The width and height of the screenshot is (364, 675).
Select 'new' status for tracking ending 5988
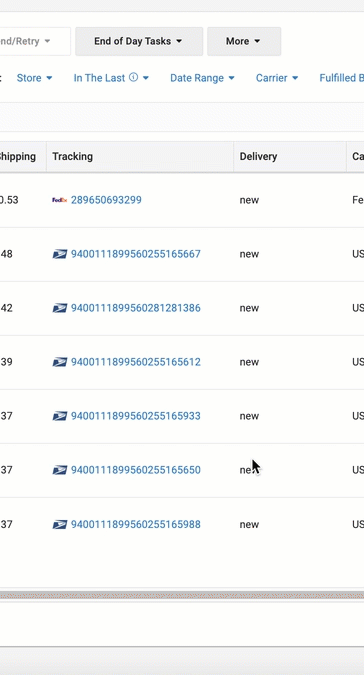249,525
